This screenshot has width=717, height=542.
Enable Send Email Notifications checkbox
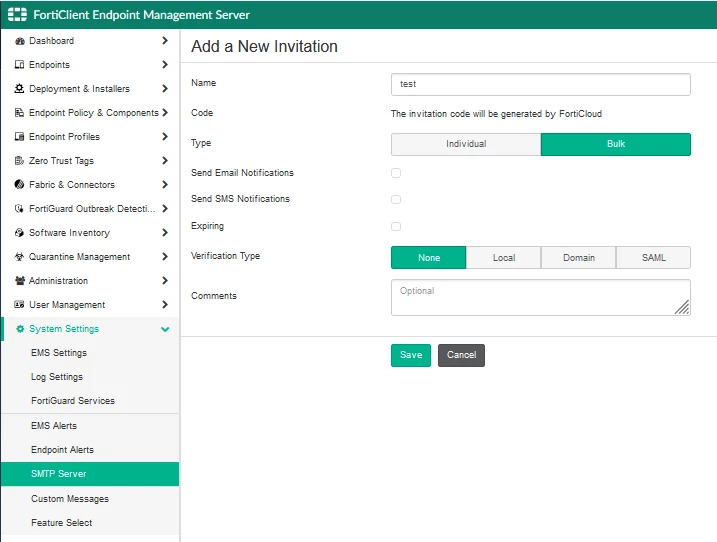pyautogui.click(x=396, y=173)
